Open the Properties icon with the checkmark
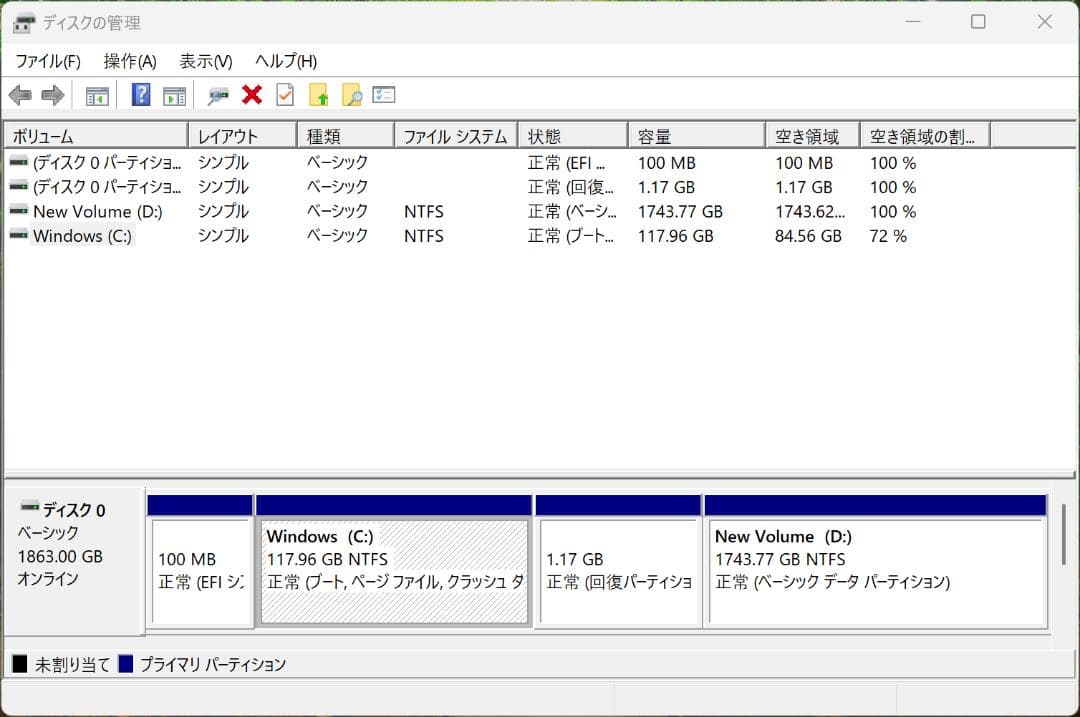 pos(284,95)
